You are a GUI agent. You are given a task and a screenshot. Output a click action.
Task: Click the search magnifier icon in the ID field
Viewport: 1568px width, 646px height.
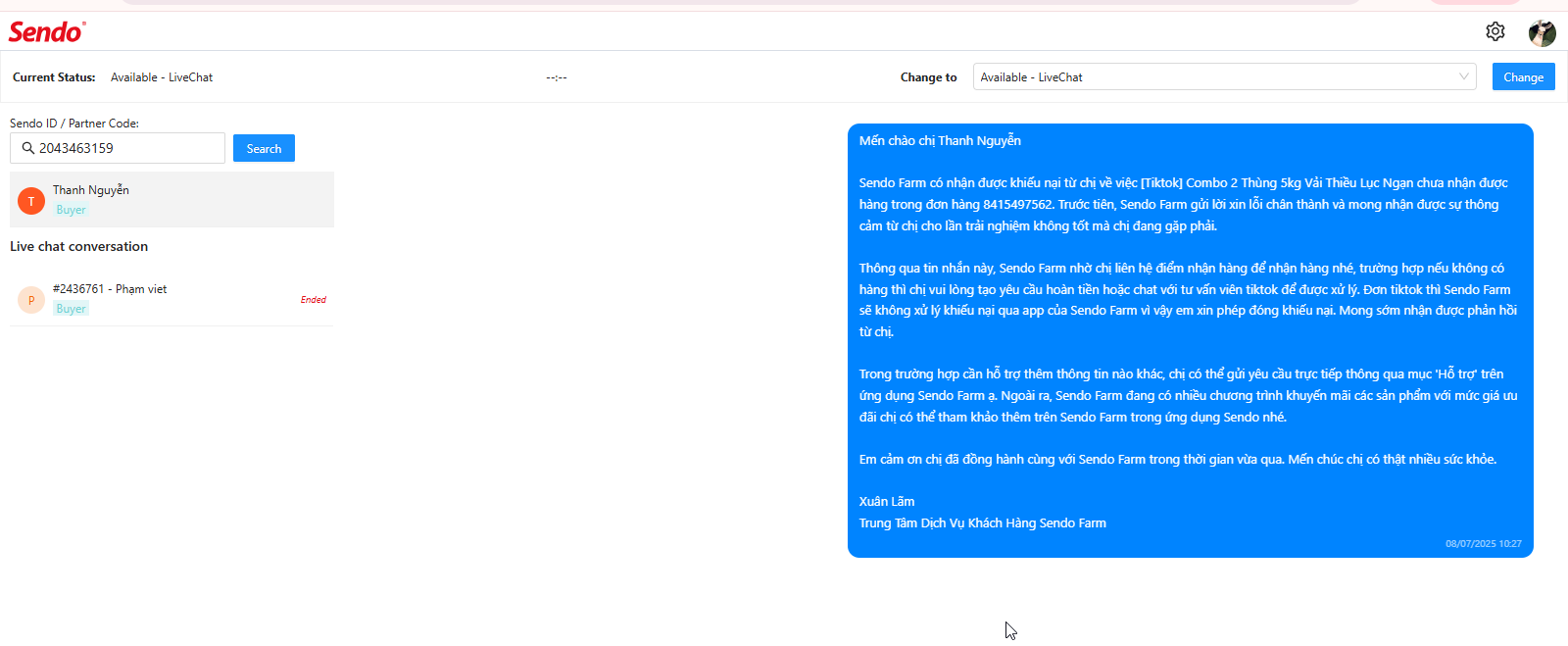(x=28, y=148)
